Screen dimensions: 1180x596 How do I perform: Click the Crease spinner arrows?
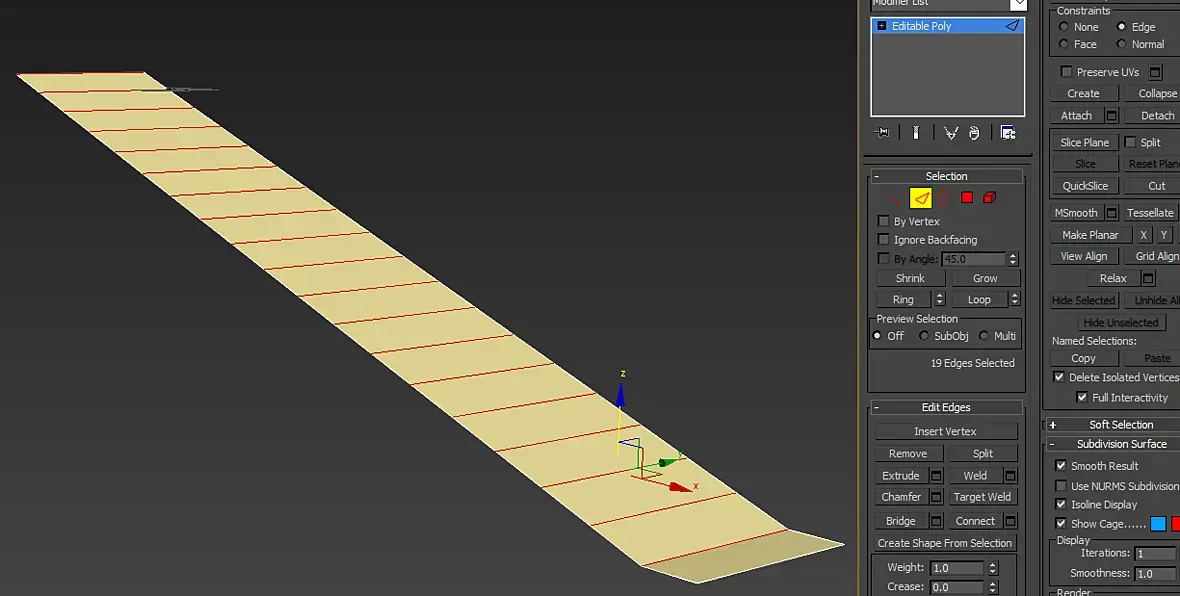coord(993,587)
